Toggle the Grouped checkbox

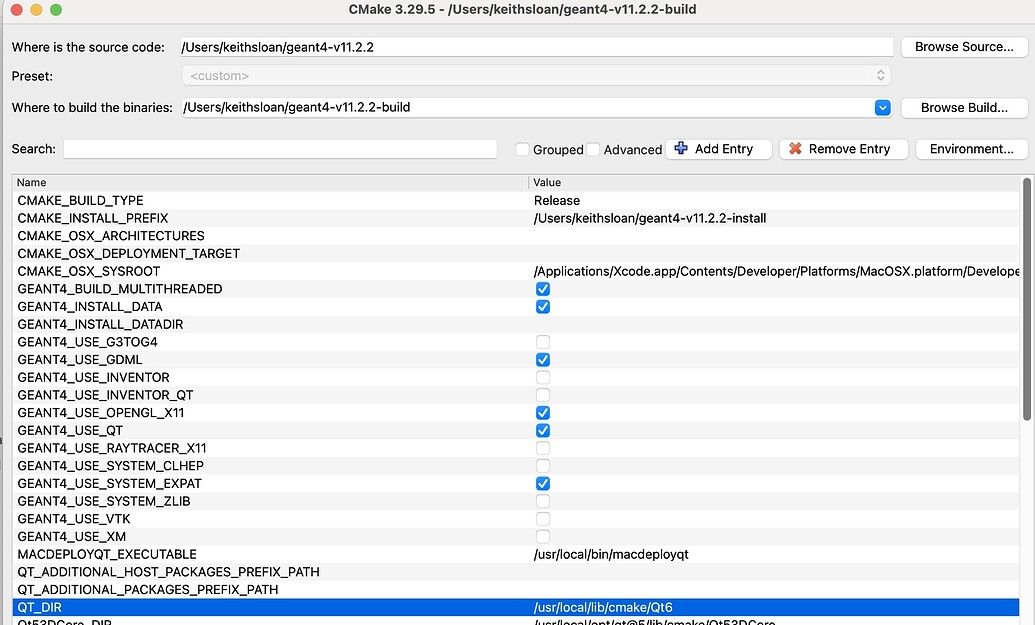[x=521, y=149]
